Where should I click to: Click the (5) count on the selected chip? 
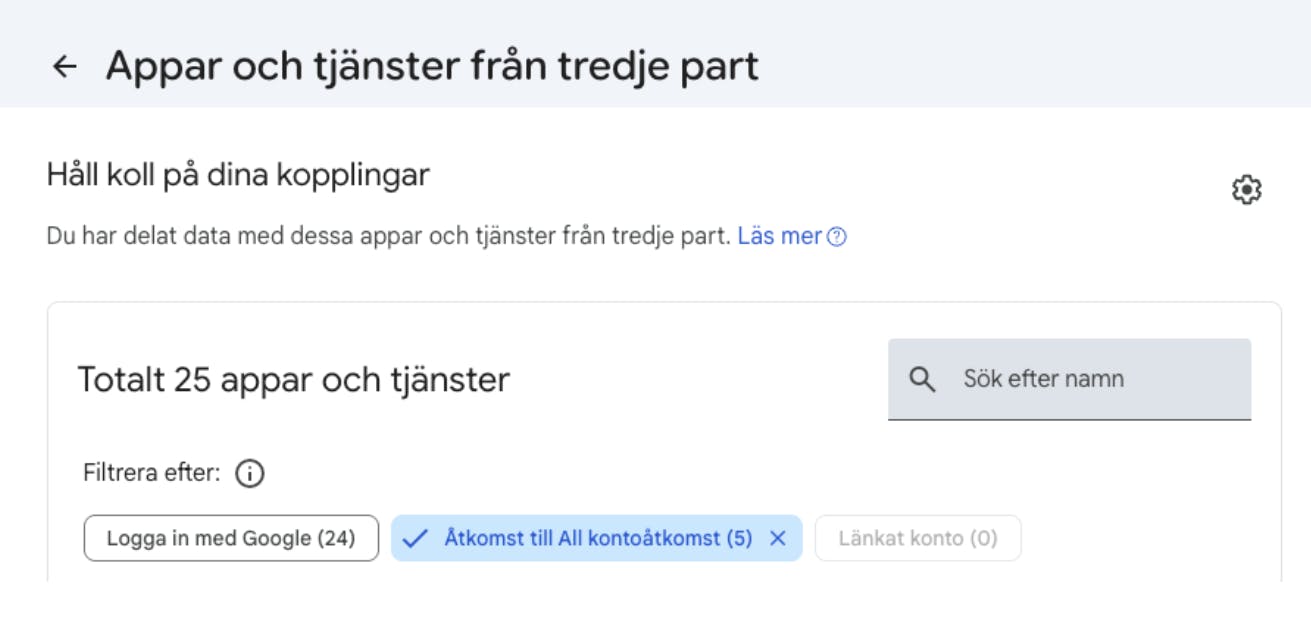[x=739, y=538]
